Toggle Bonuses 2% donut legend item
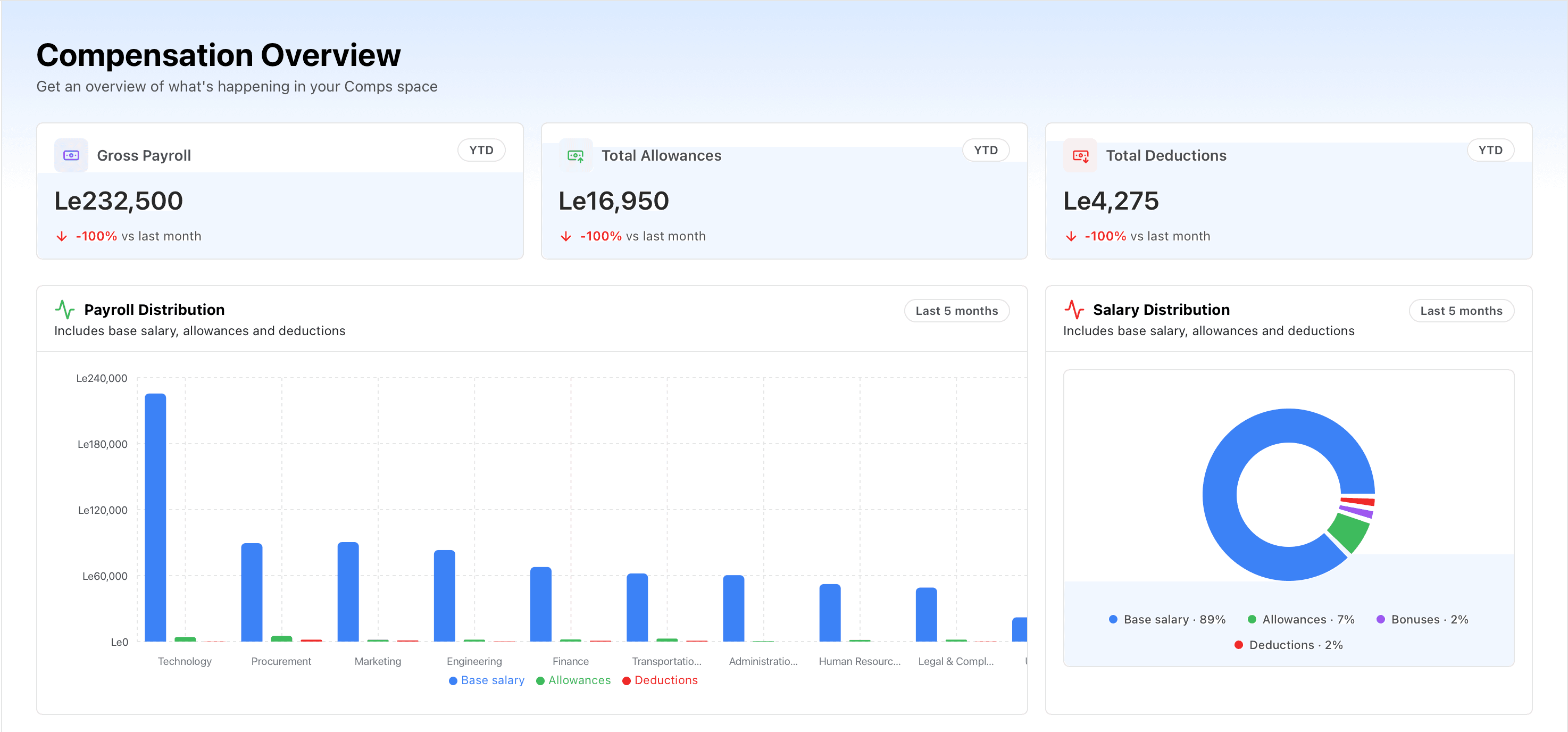This screenshot has width=1568, height=732. (1422, 619)
